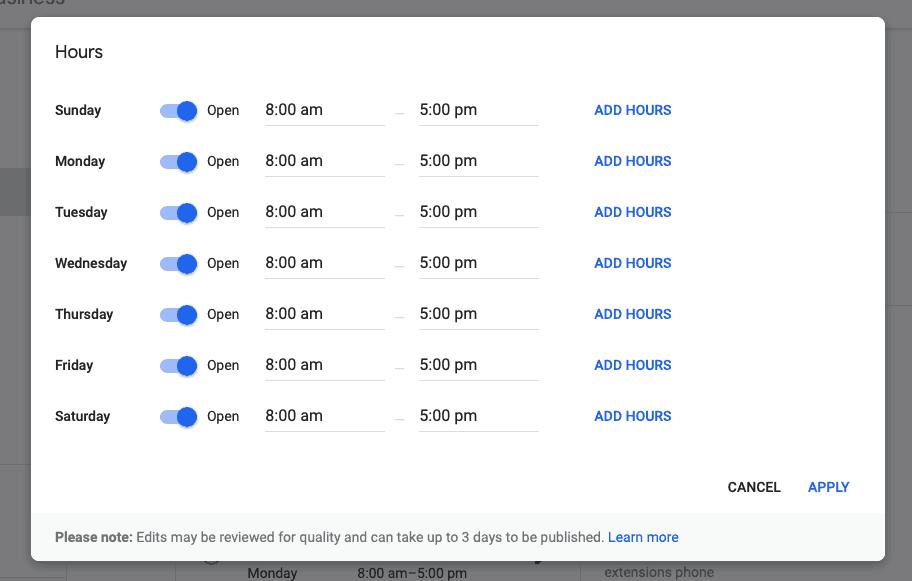Viewport: 912px width, 581px height.
Task: Edit Thursday closing time field
Action: pos(478,315)
